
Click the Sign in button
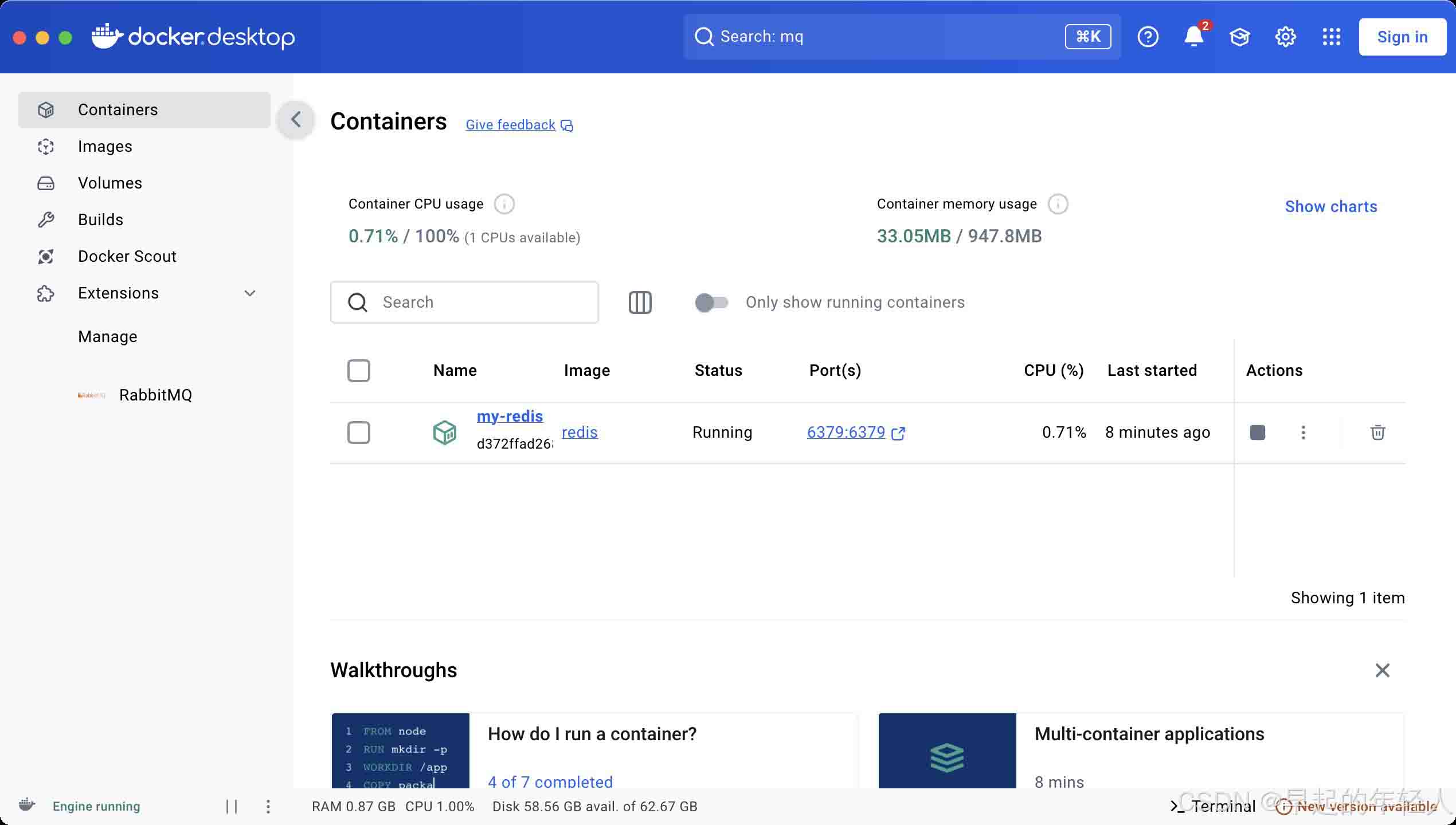click(1402, 37)
